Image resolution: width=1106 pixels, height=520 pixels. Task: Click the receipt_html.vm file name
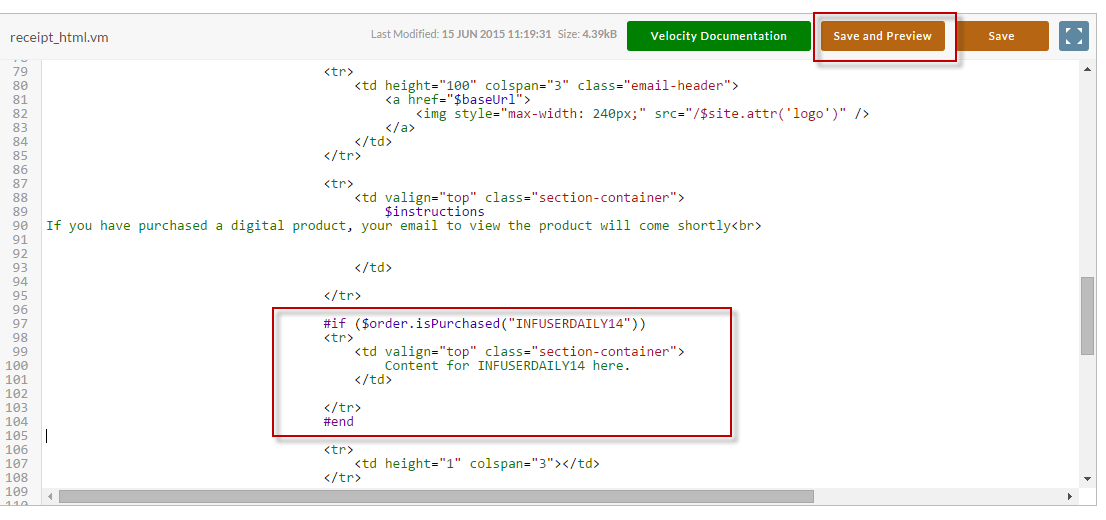(x=59, y=37)
